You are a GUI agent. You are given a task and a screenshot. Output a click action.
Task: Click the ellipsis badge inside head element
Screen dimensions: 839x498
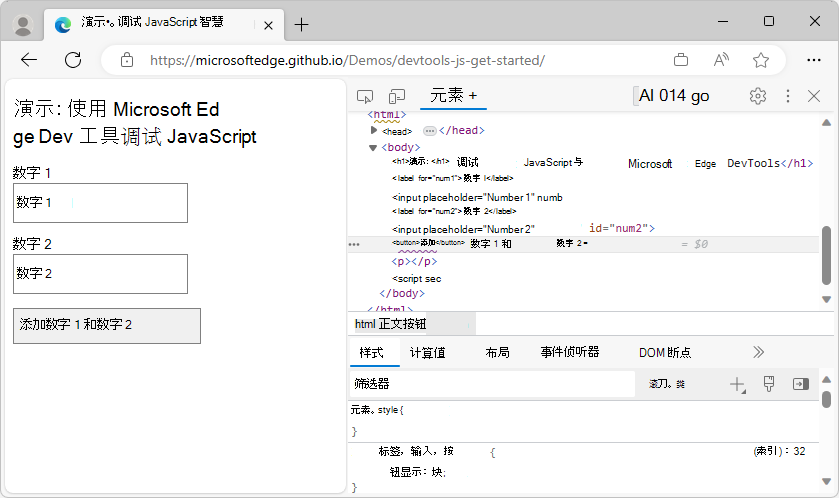tap(430, 131)
